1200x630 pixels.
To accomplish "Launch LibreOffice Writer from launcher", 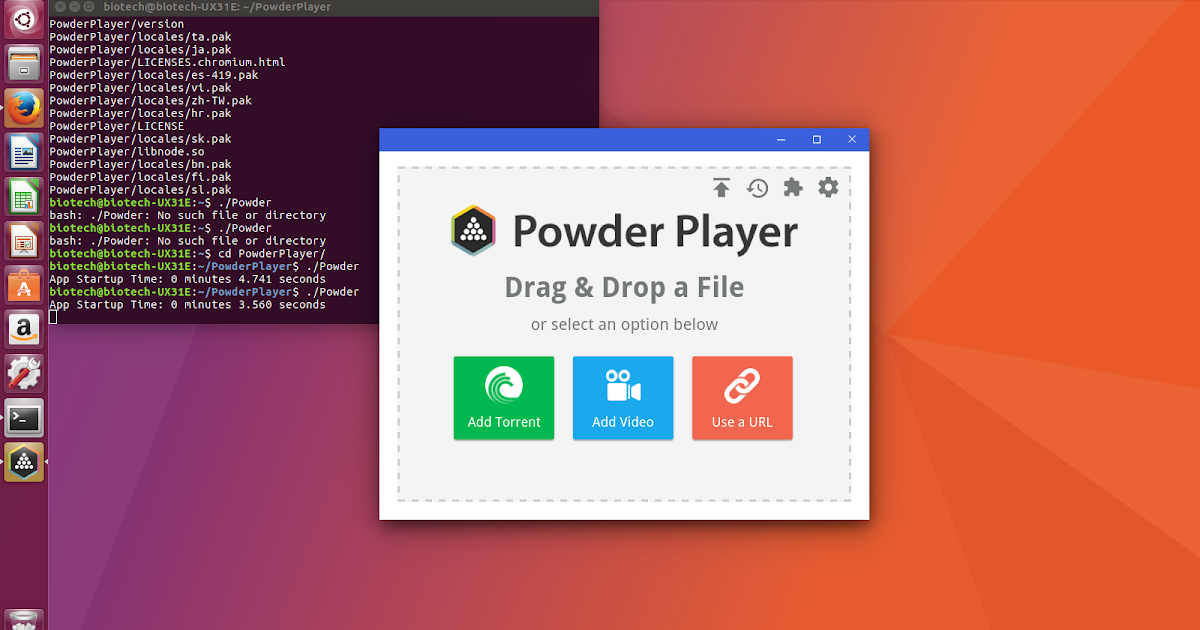I will coord(24,152).
